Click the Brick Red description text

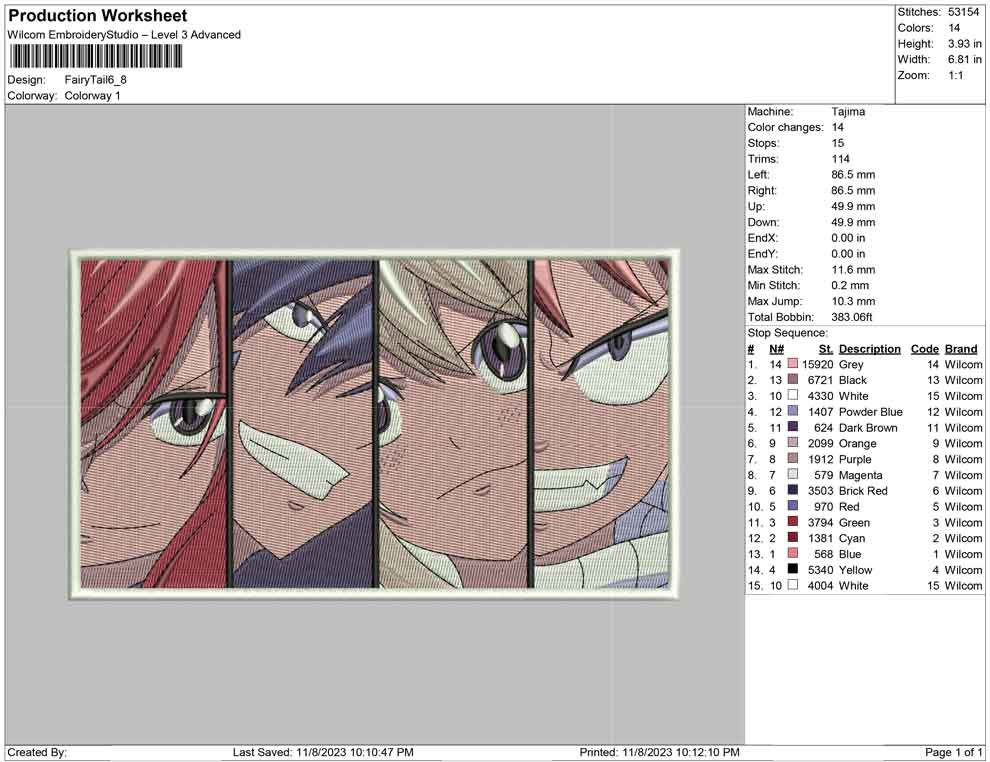(x=862, y=491)
